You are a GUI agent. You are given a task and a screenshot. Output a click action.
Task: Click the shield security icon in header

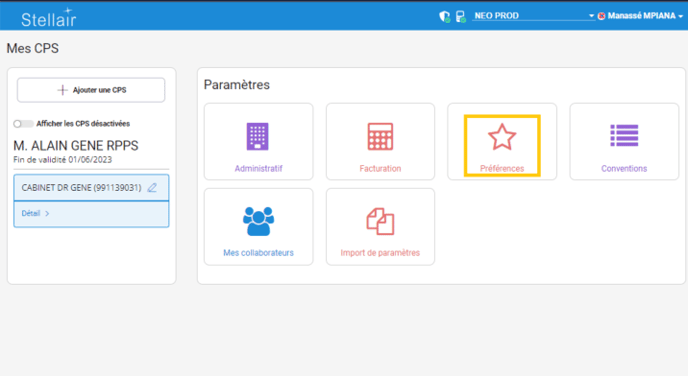pyautogui.click(x=444, y=17)
